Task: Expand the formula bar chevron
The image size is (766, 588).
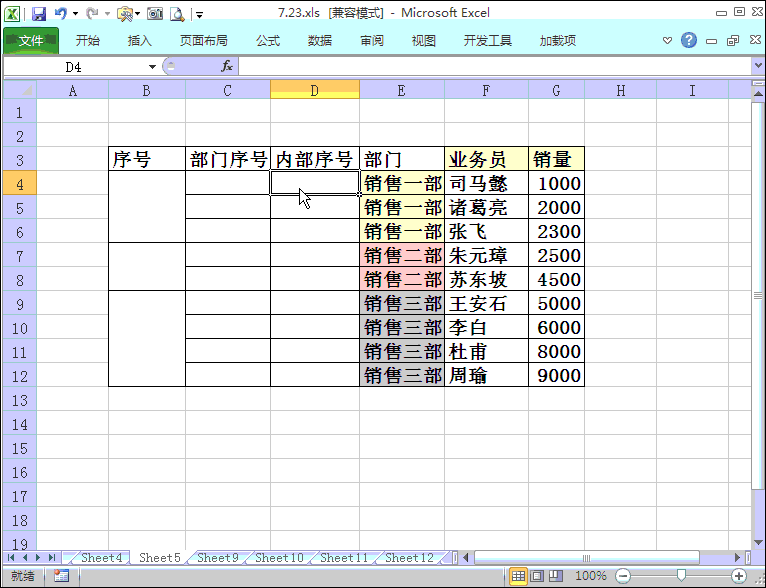Action: tap(758, 65)
